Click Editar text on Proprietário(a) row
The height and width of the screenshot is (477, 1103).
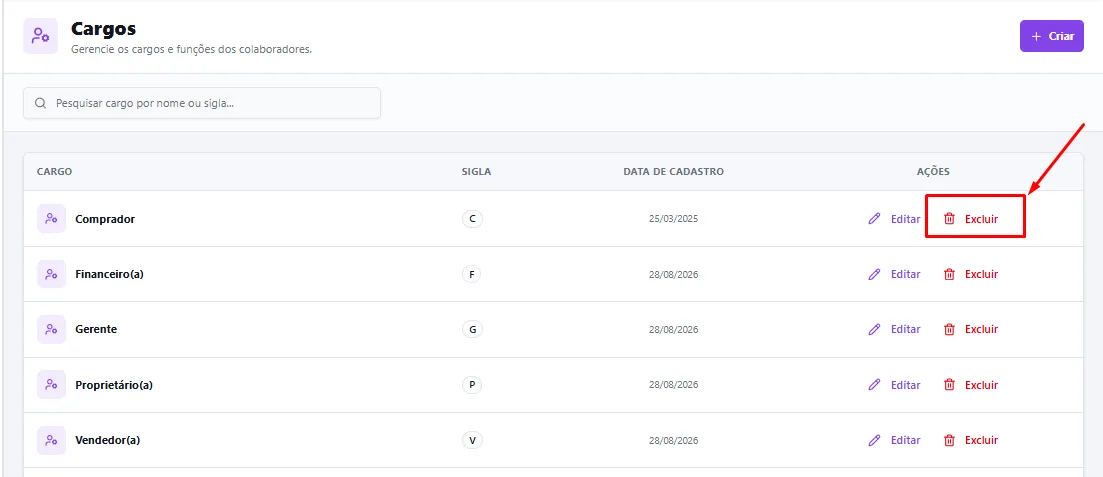point(905,385)
